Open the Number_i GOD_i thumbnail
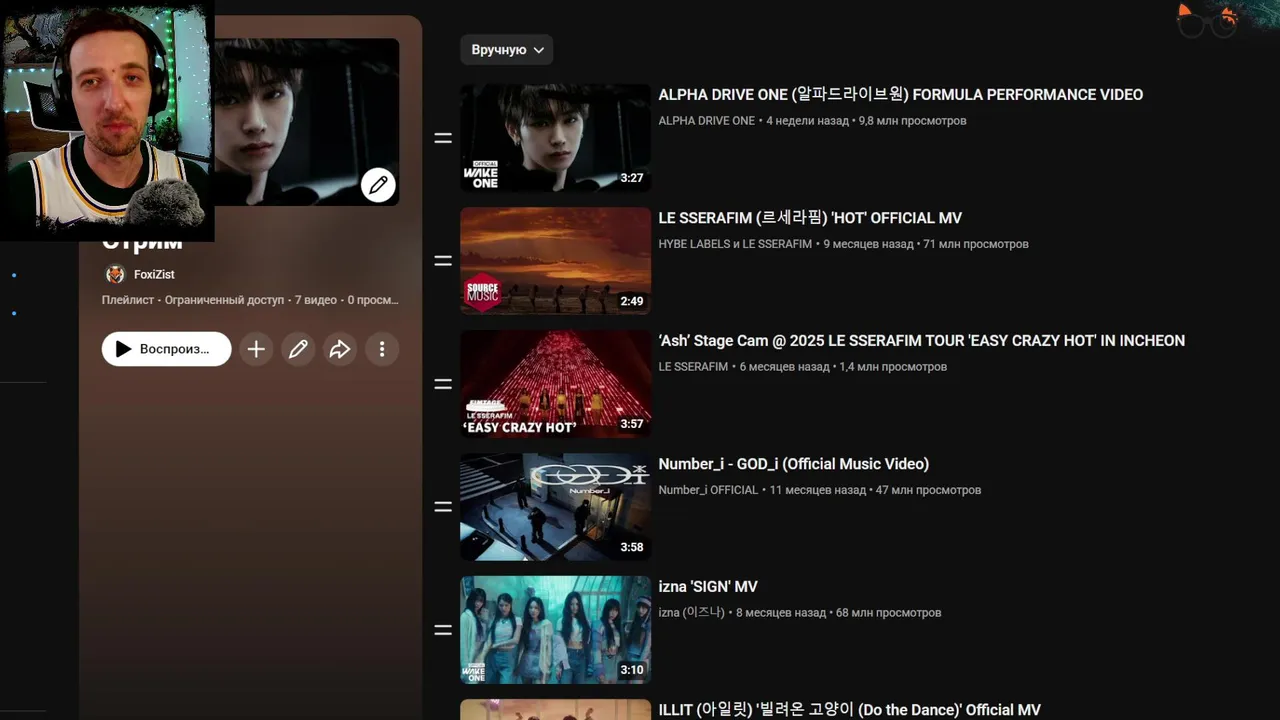Viewport: 1280px width, 720px height. point(555,507)
